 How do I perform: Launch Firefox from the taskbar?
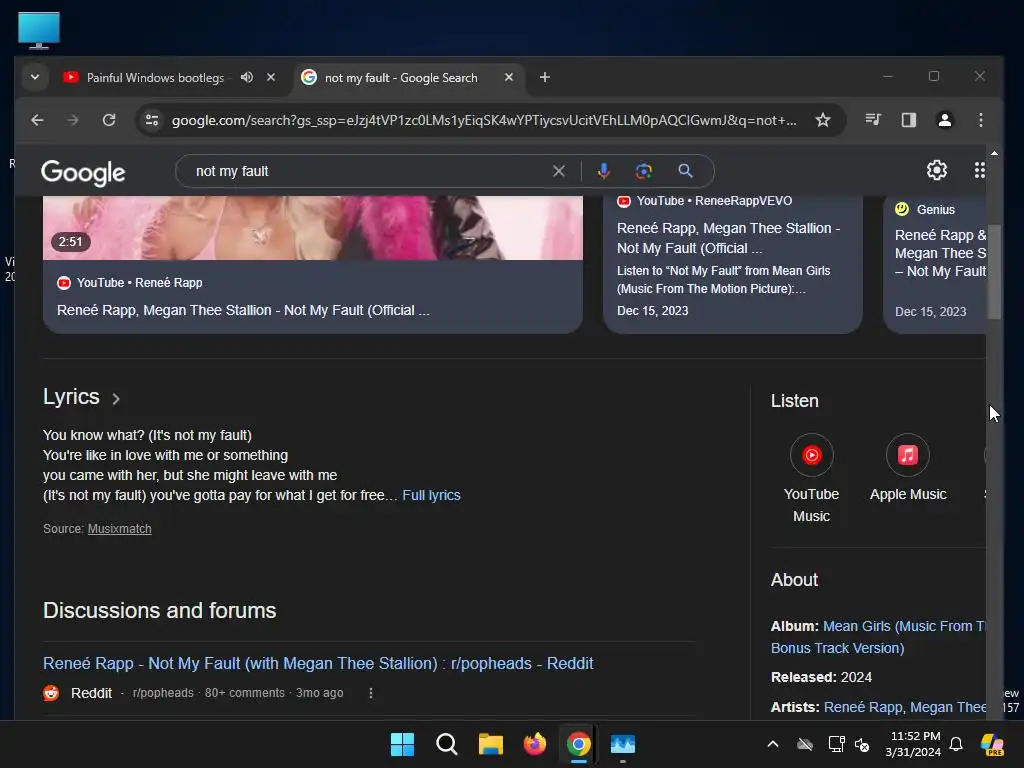(x=535, y=744)
